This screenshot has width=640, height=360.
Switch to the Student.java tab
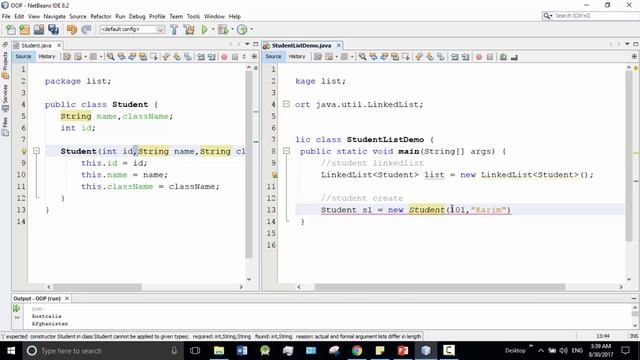[x=36, y=45]
